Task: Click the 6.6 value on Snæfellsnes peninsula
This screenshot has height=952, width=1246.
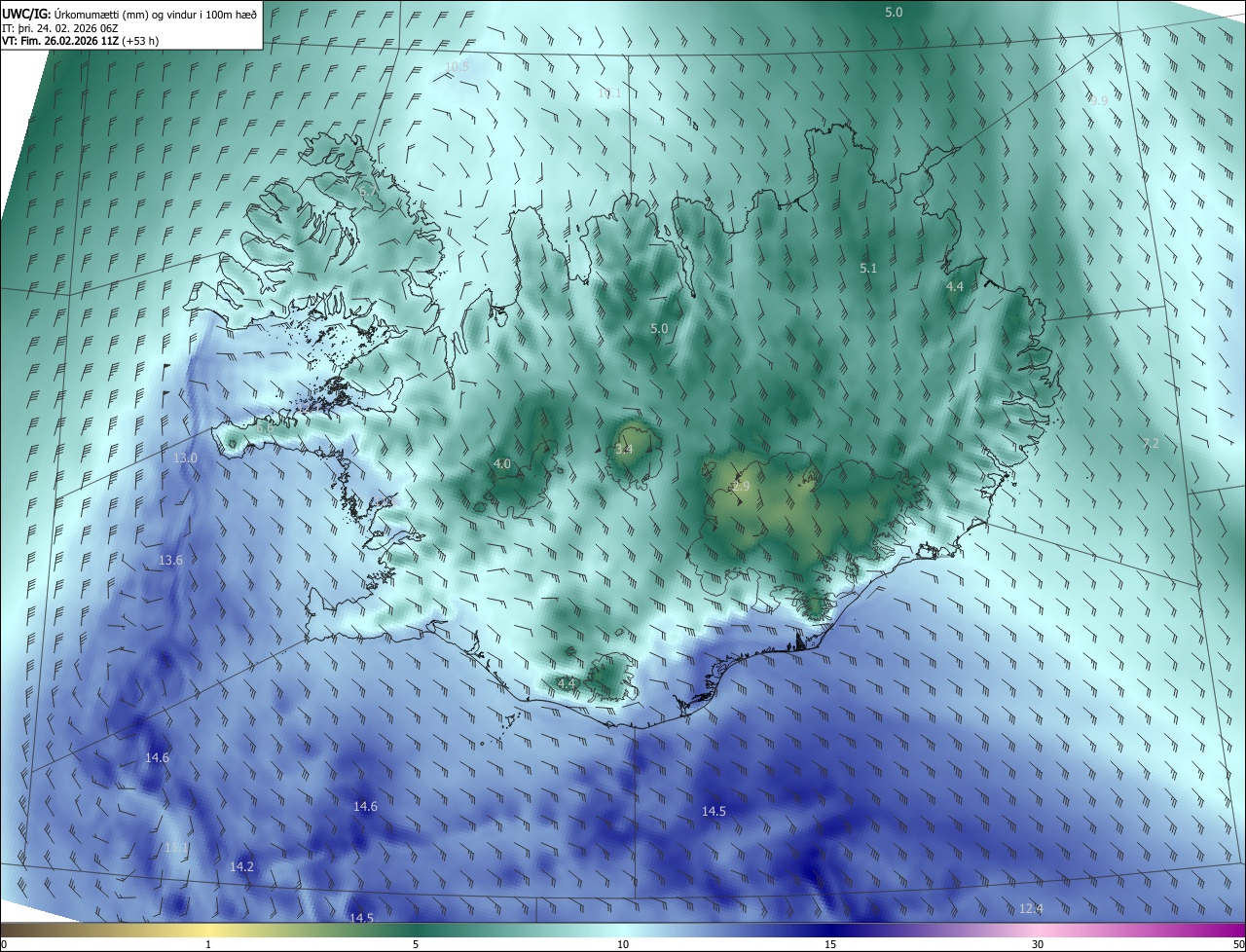Action: [x=265, y=427]
